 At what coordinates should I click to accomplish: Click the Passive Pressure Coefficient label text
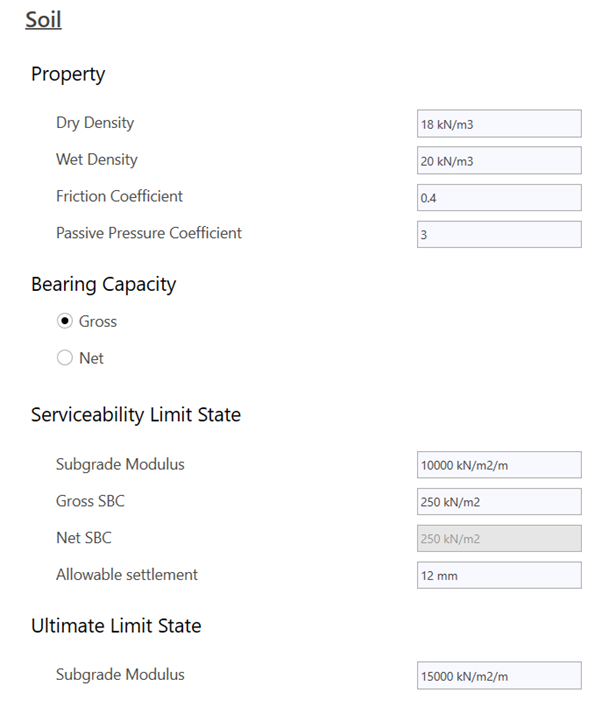click(x=149, y=233)
